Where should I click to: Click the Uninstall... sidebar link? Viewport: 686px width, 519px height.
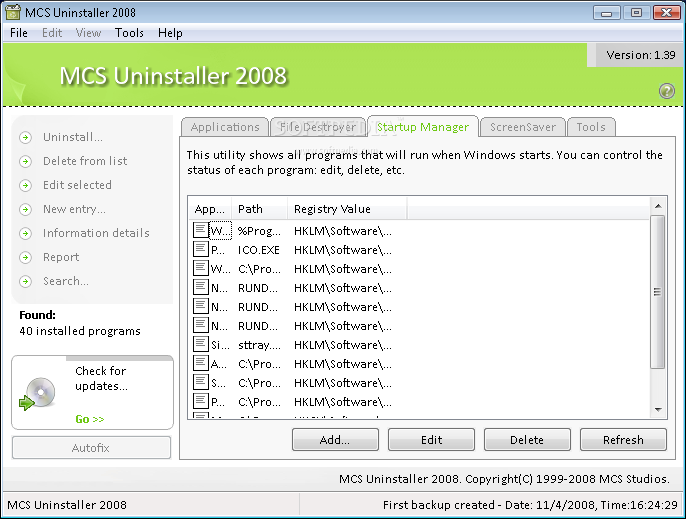(73, 137)
